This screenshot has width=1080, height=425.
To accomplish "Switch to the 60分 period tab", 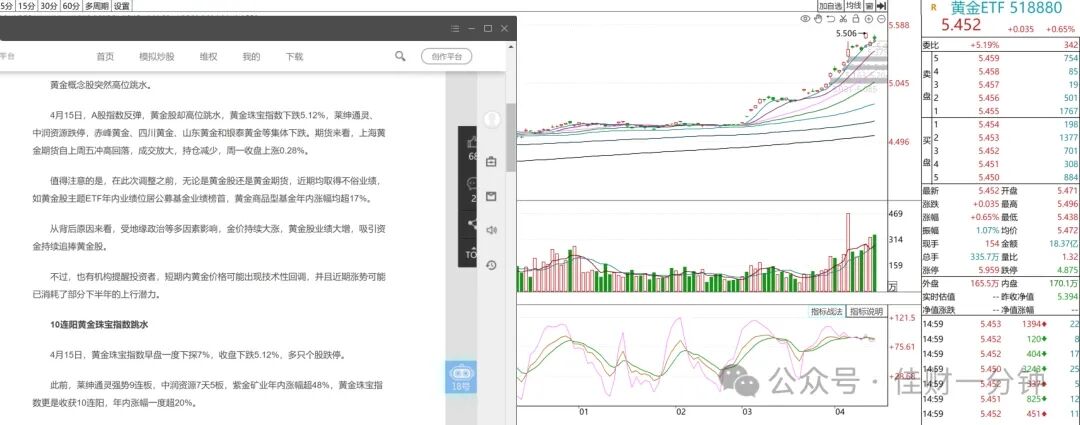I will click(70, 6).
